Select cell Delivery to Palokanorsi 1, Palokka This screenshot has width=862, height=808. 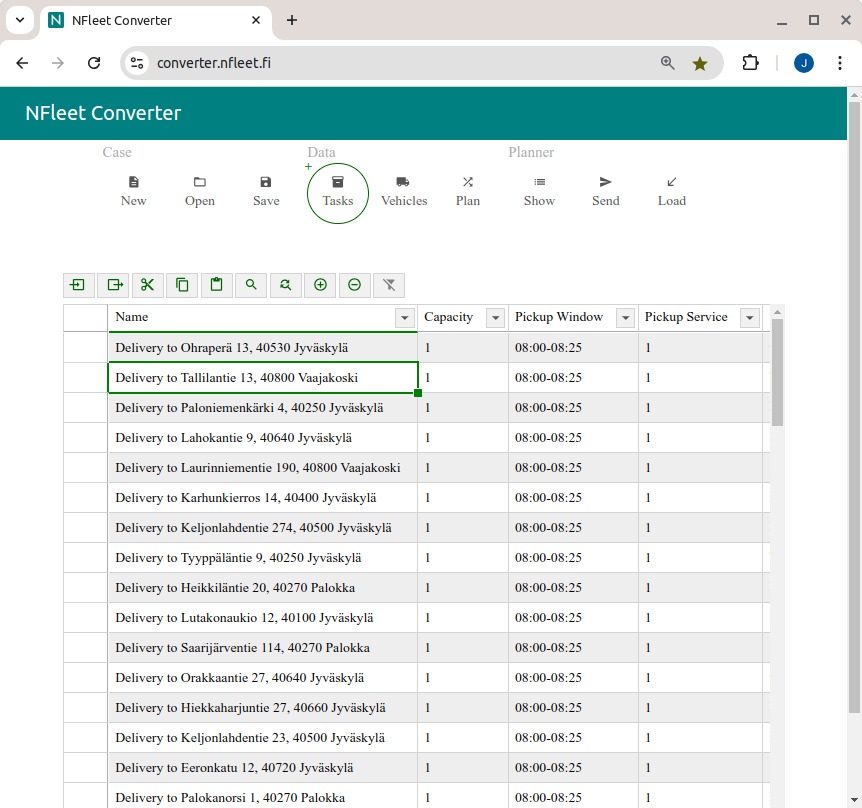pos(263,796)
